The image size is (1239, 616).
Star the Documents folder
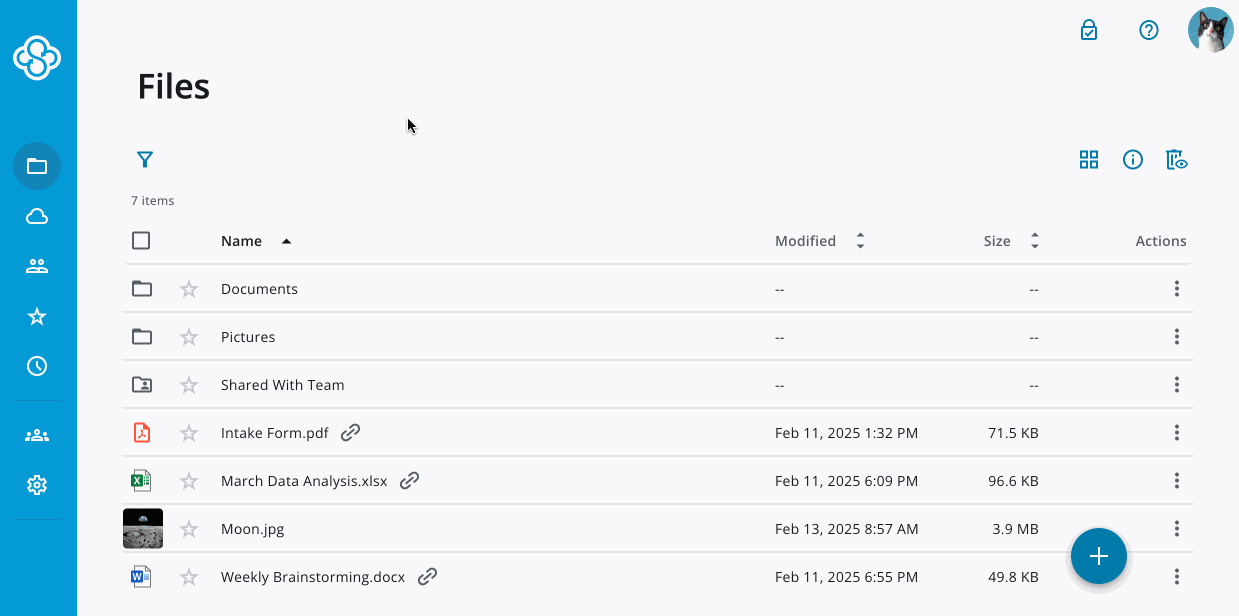(x=189, y=289)
